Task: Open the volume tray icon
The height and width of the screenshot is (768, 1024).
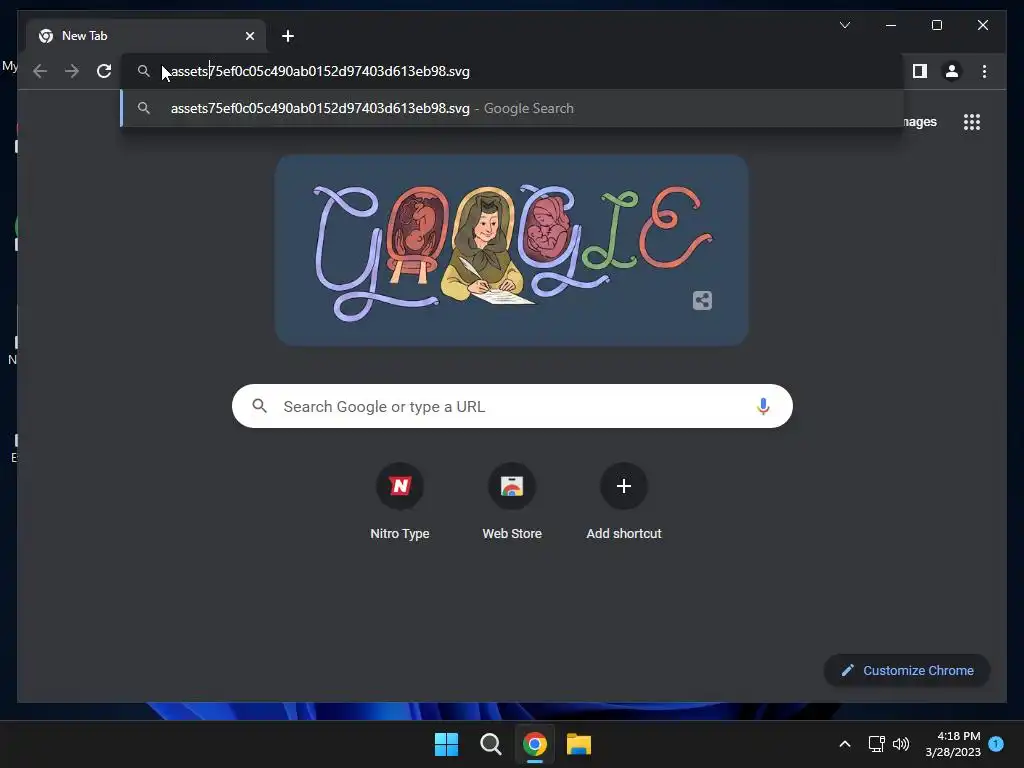Action: coord(901,744)
